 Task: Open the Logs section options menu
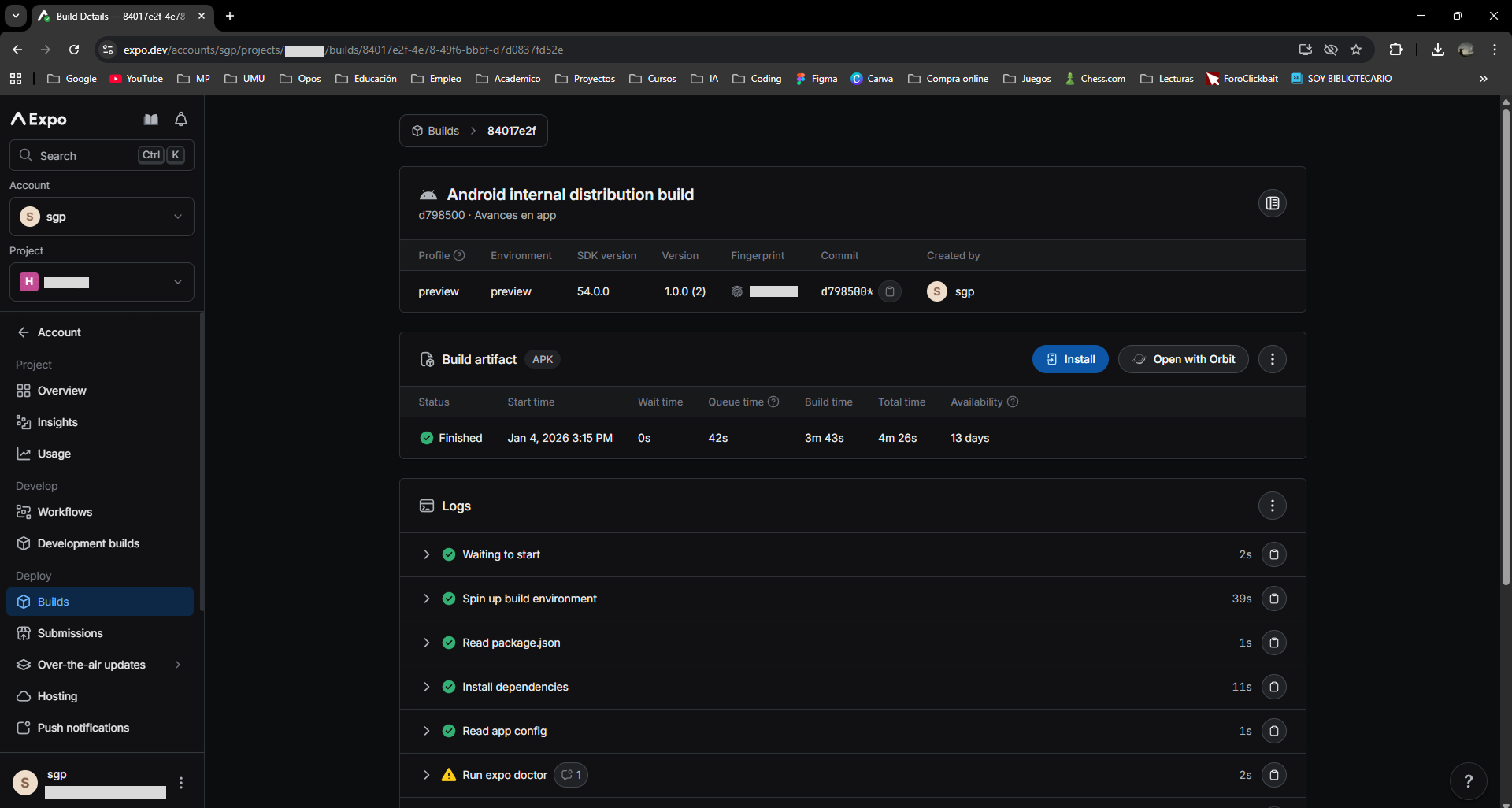coord(1272,506)
